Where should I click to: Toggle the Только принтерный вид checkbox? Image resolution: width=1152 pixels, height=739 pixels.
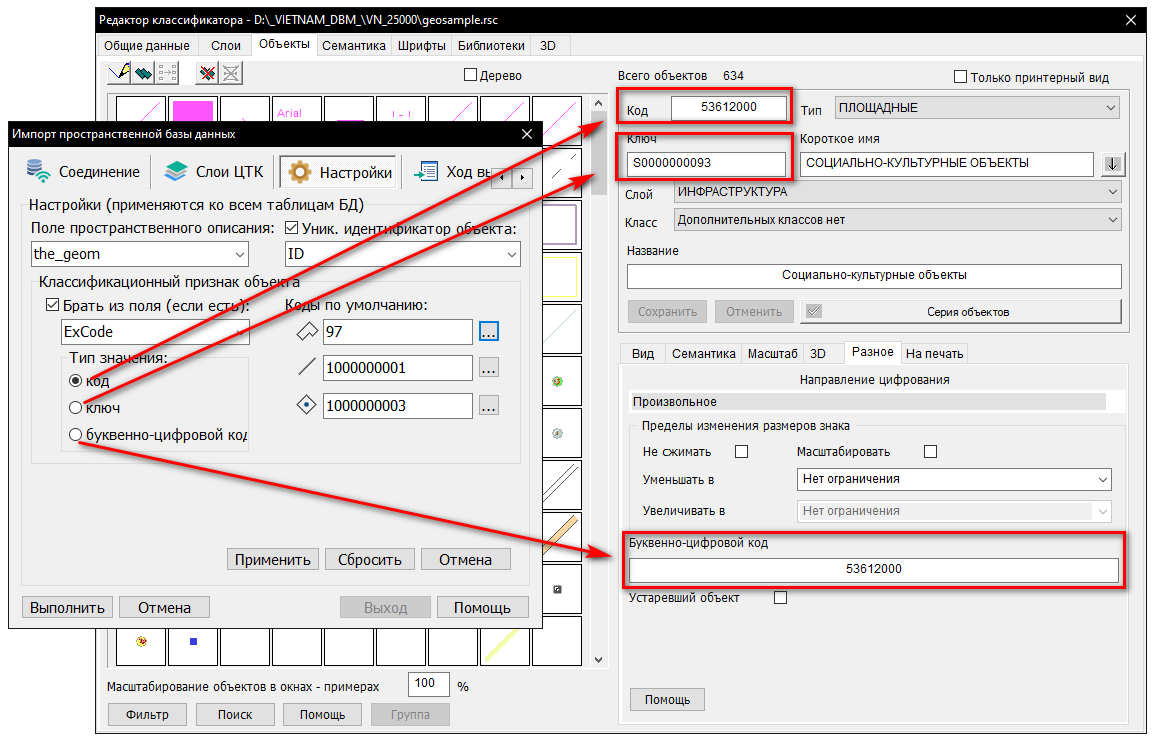click(x=961, y=77)
